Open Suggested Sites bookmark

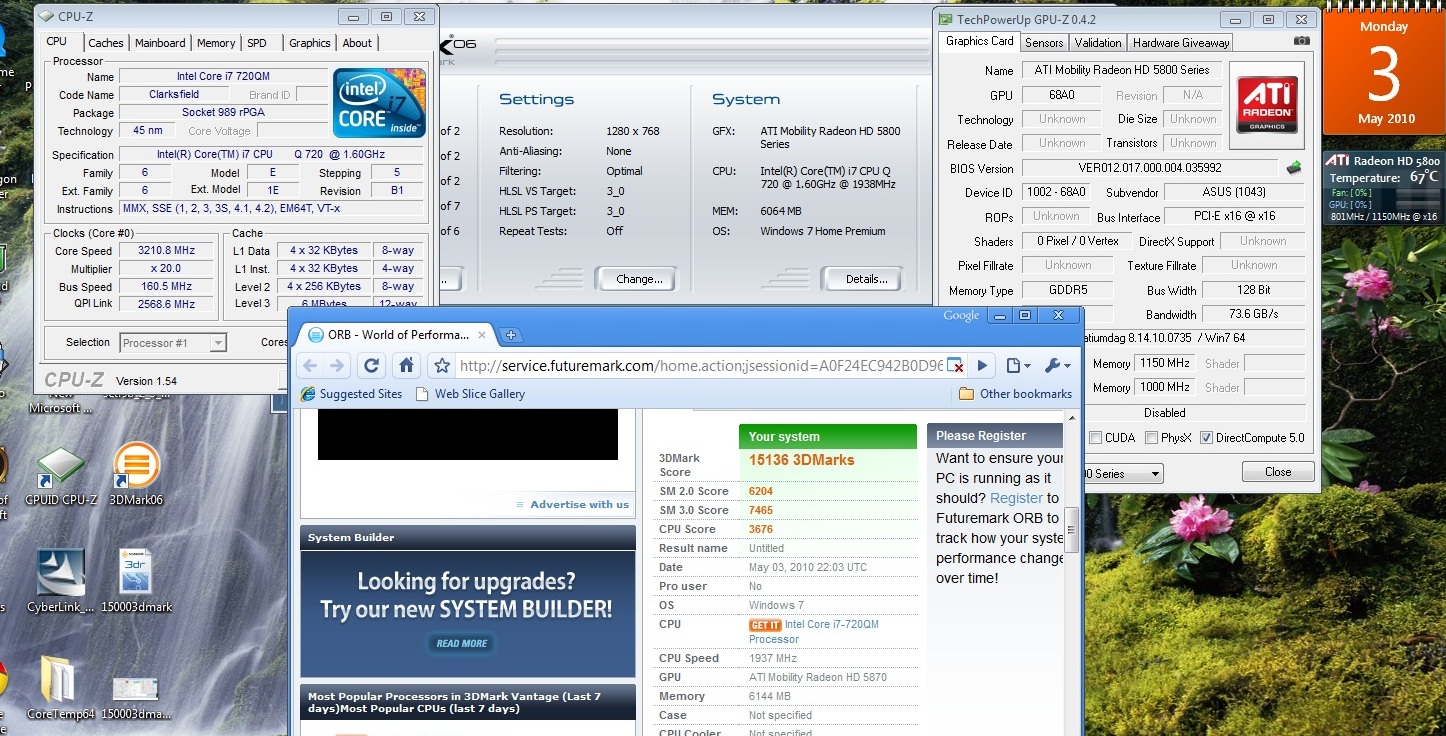pos(351,394)
